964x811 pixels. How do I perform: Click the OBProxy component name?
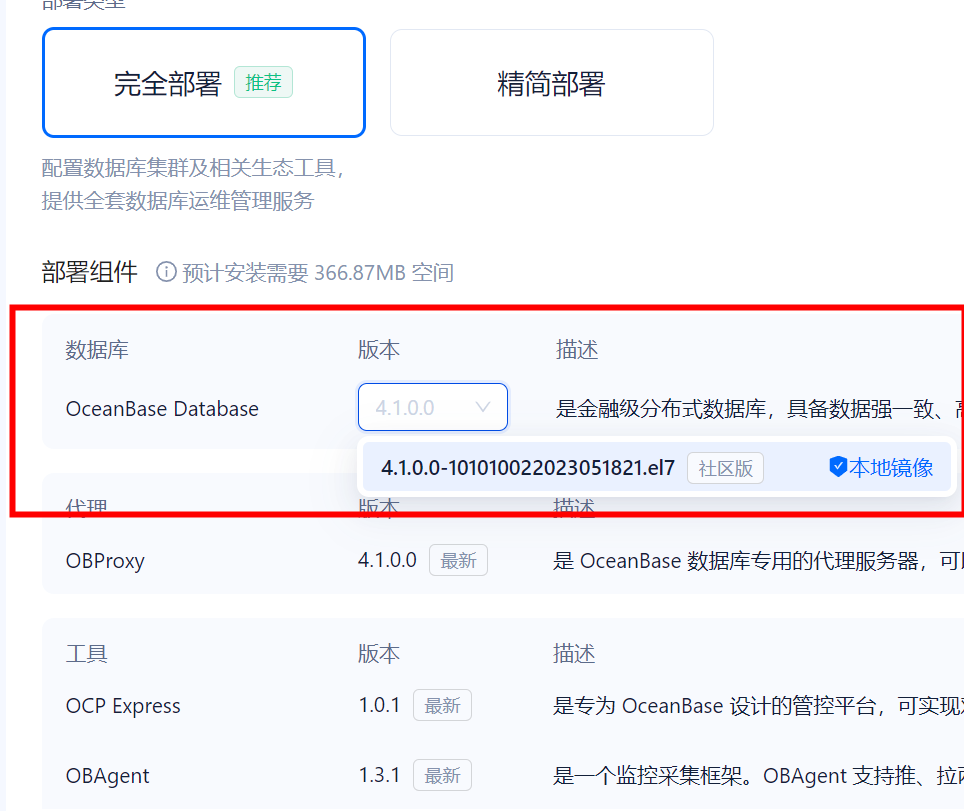[105, 561]
